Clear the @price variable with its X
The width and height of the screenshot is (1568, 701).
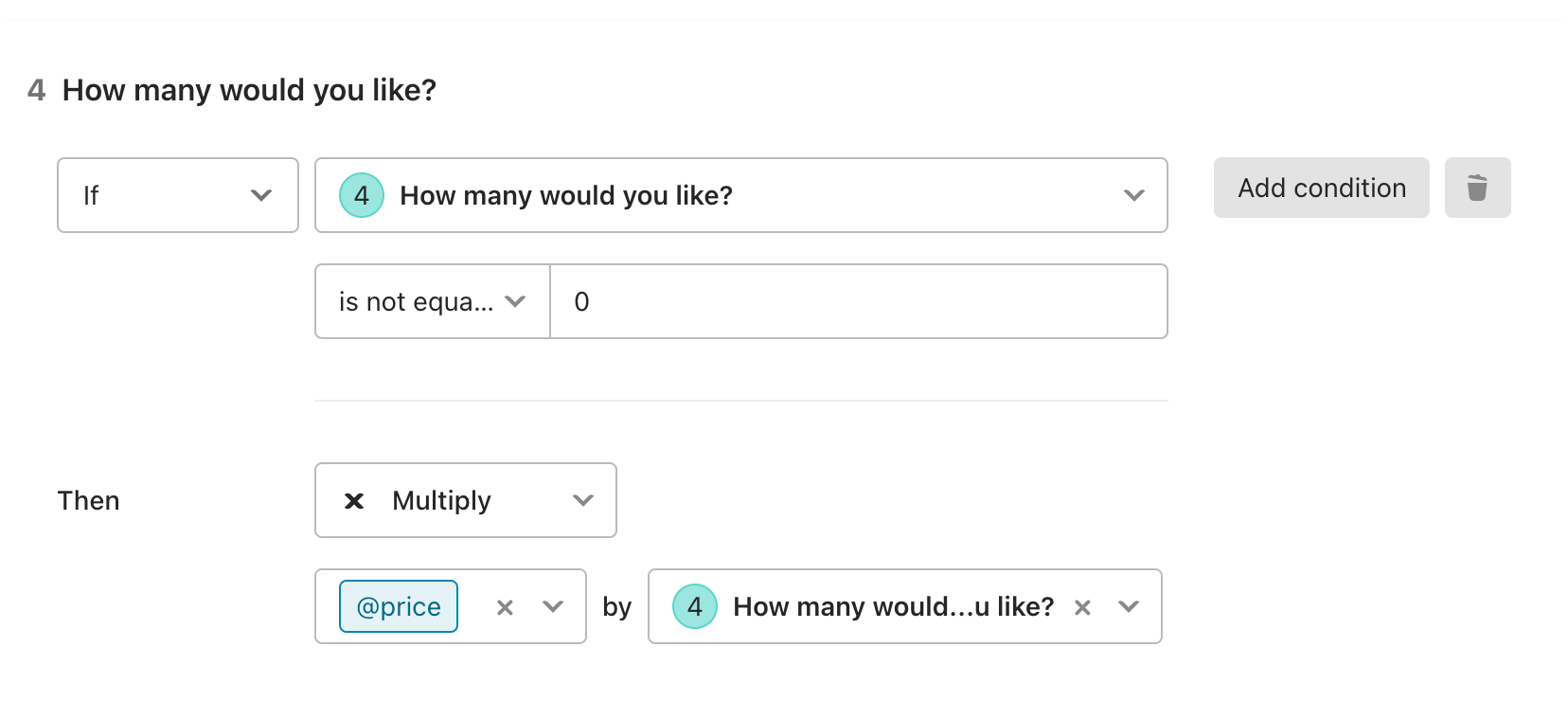click(505, 607)
